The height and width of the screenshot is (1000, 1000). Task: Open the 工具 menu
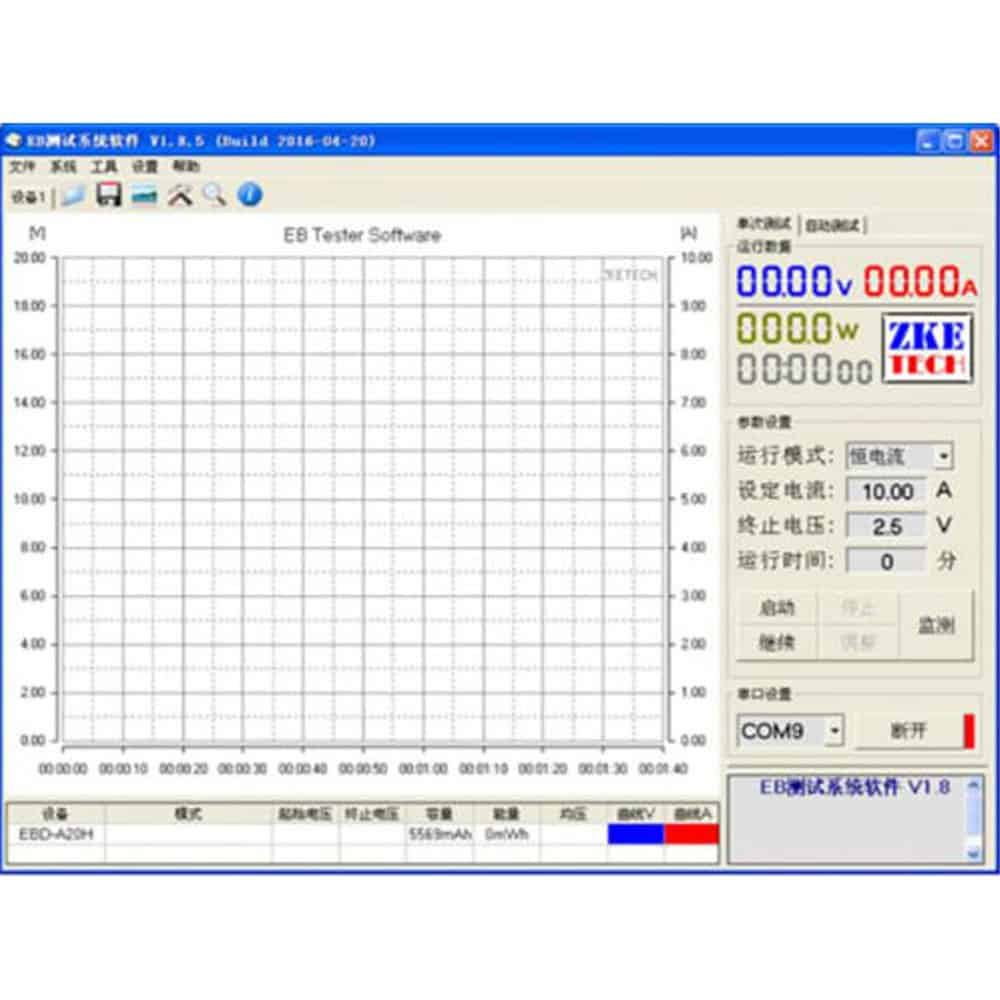click(104, 166)
